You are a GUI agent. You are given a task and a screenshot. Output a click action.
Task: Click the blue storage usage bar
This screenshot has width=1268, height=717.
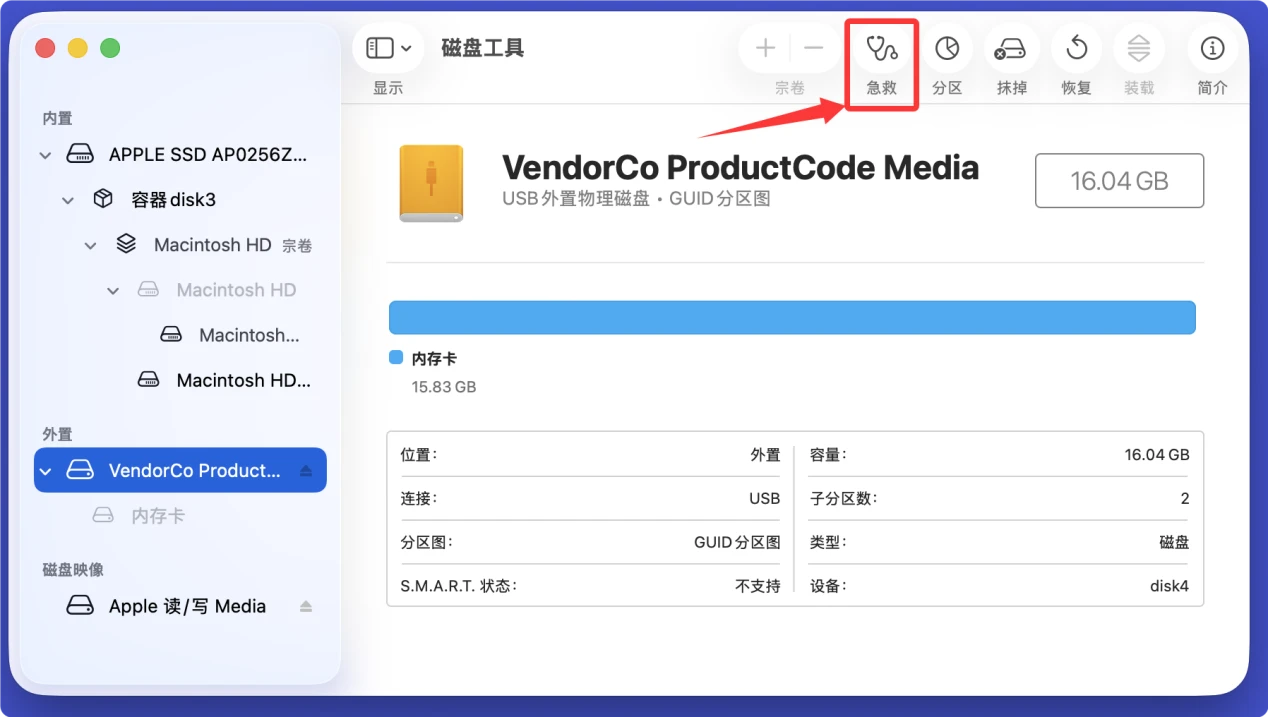(x=792, y=317)
